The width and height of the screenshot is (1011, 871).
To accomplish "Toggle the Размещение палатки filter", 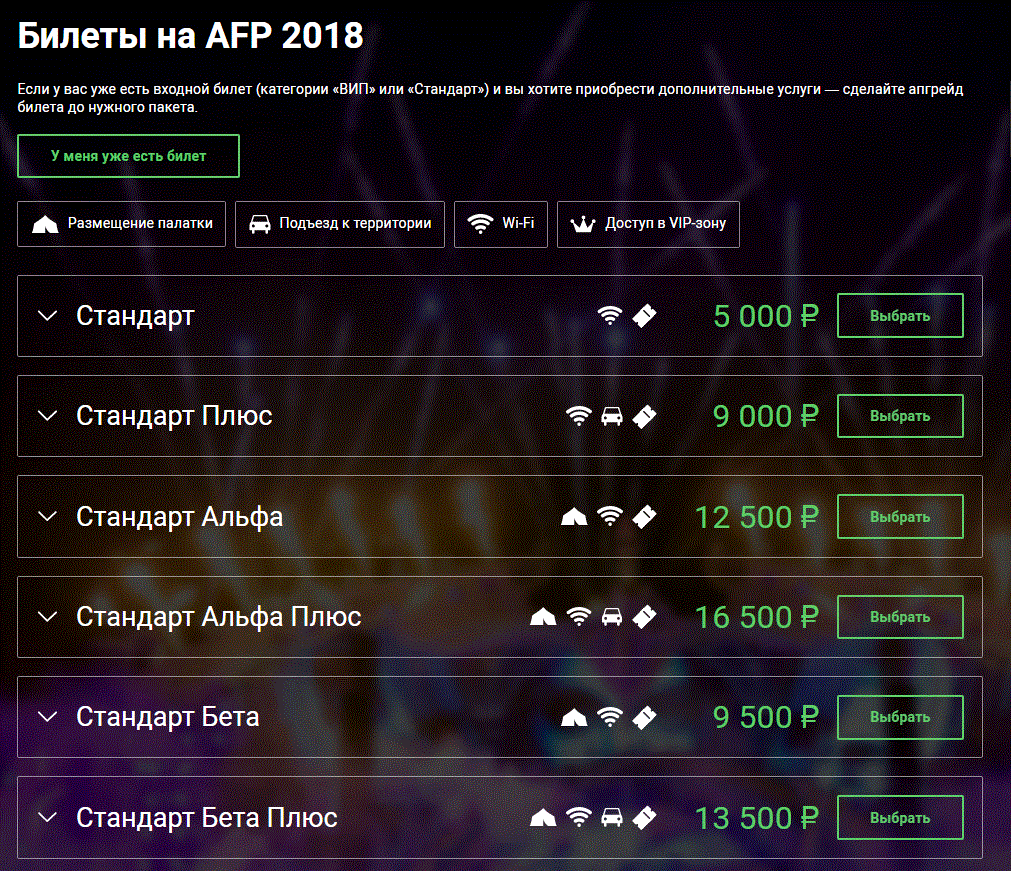I will pyautogui.click(x=121, y=224).
